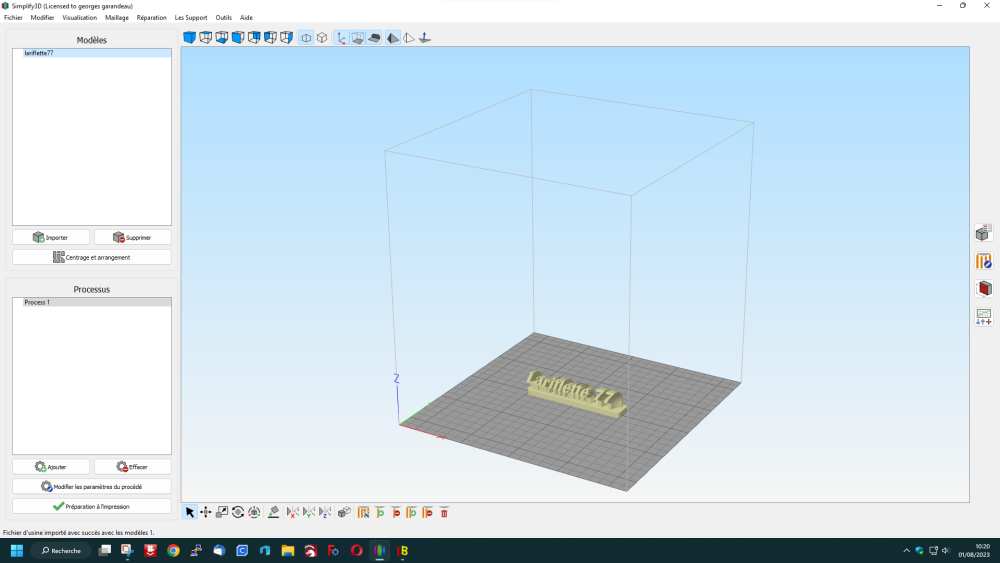Open the cross section view icon on right sidebar
This screenshot has width=1000, height=563.
(984, 289)
